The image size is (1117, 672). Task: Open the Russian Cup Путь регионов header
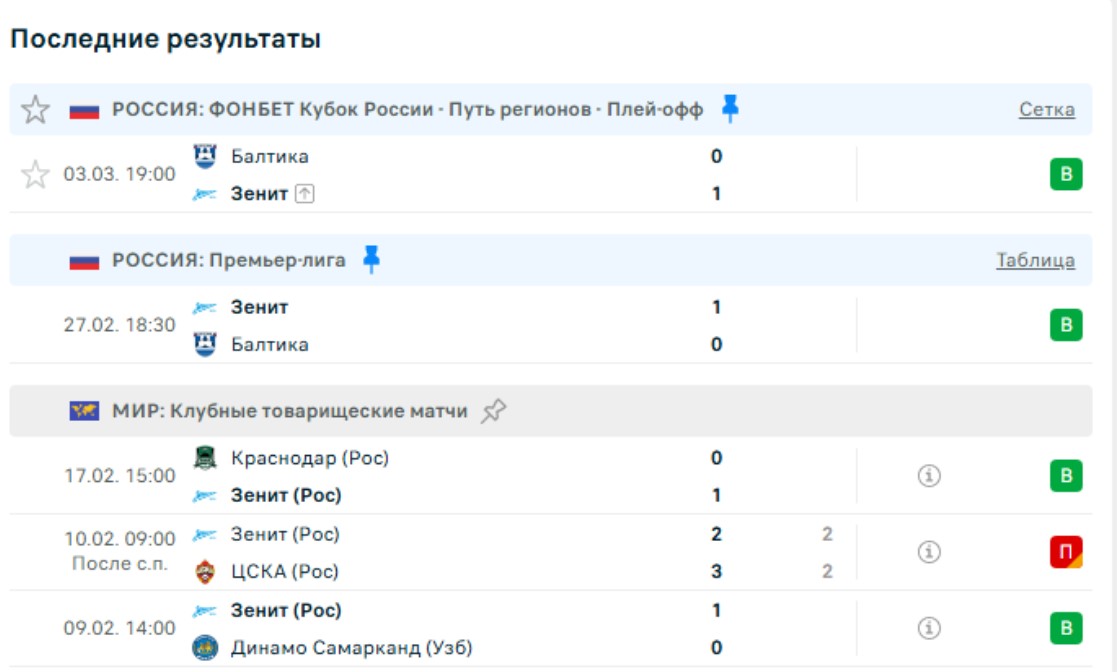[407, 110]
